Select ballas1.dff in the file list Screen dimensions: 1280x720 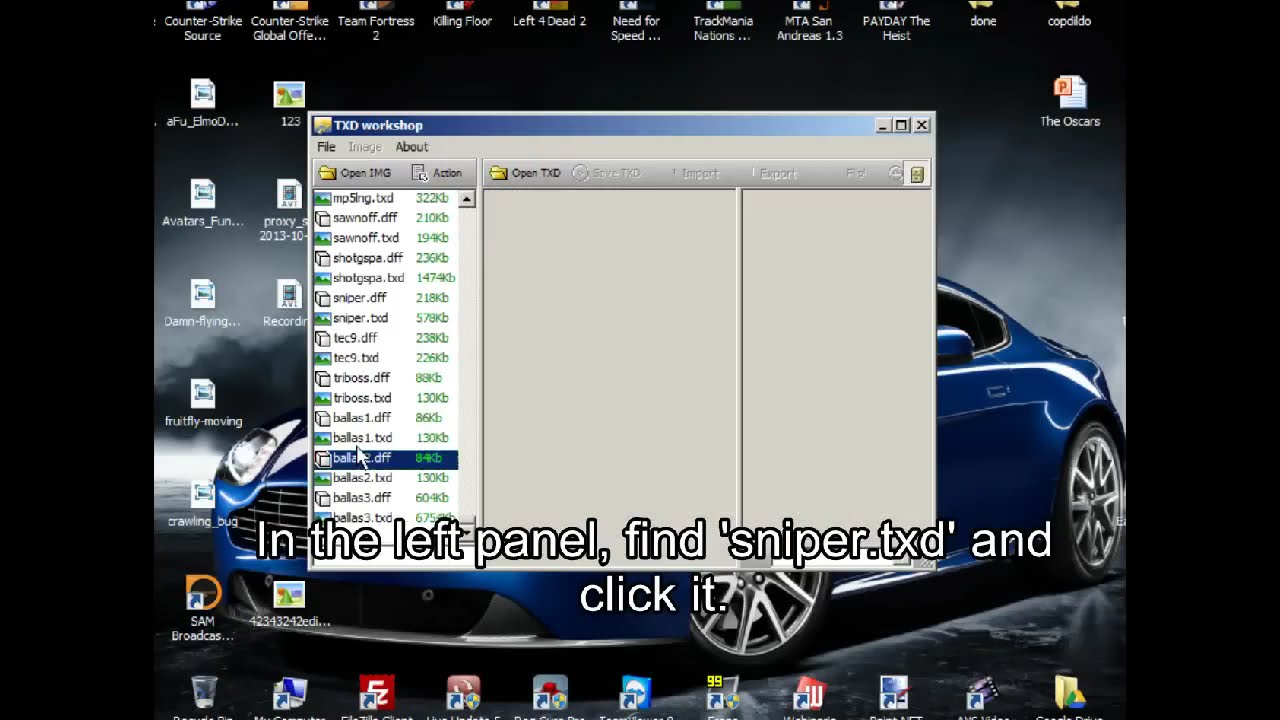click(x=386, y=418)
